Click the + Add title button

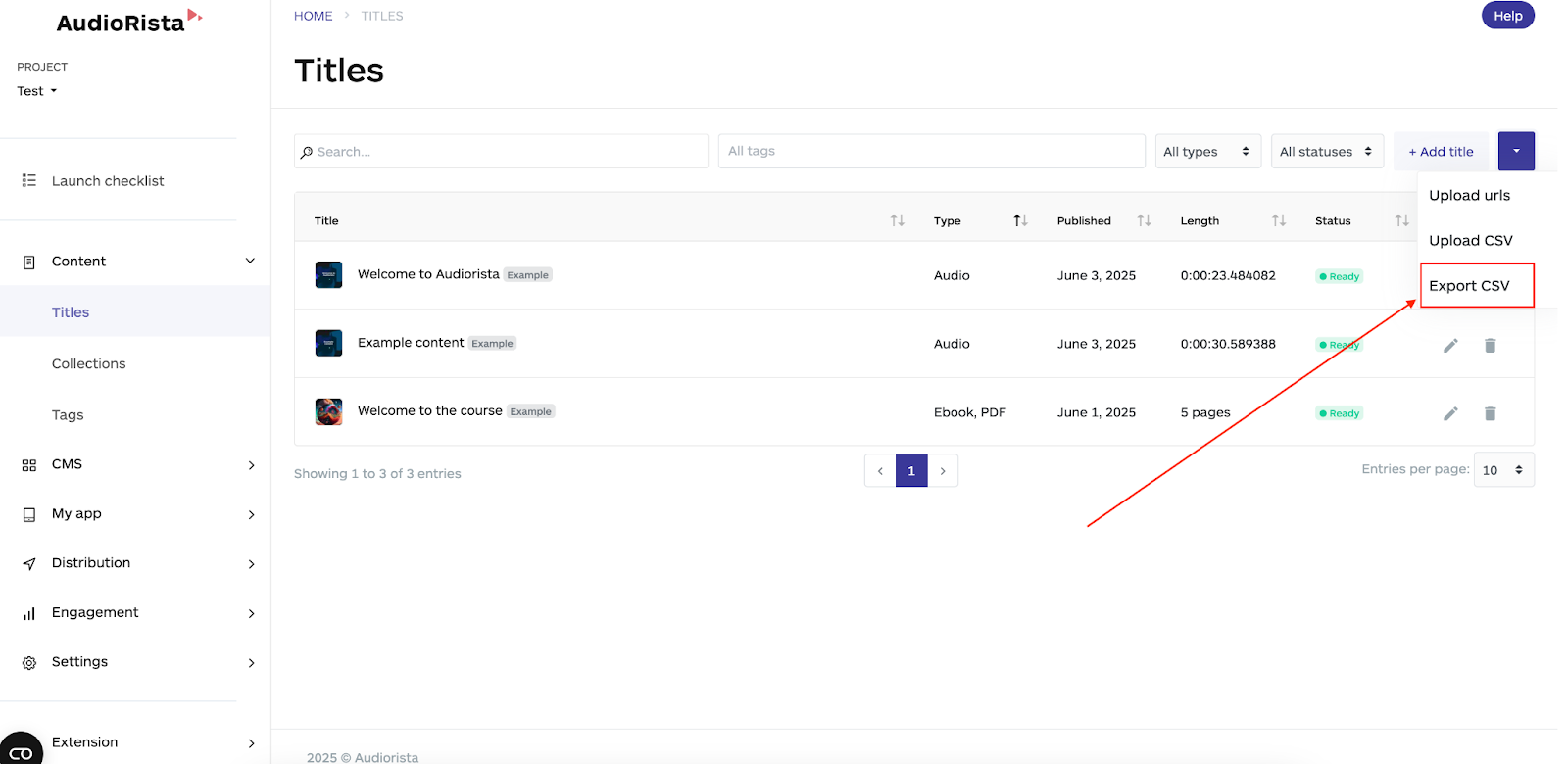point(1441,151)
